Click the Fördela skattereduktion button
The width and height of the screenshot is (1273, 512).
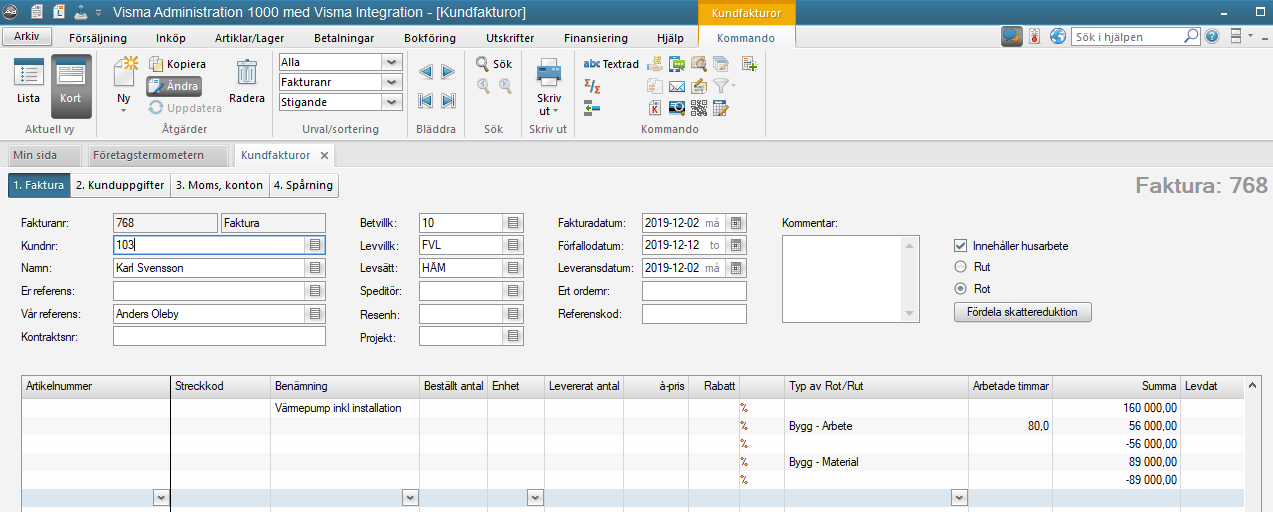[x=1022, y=312]
